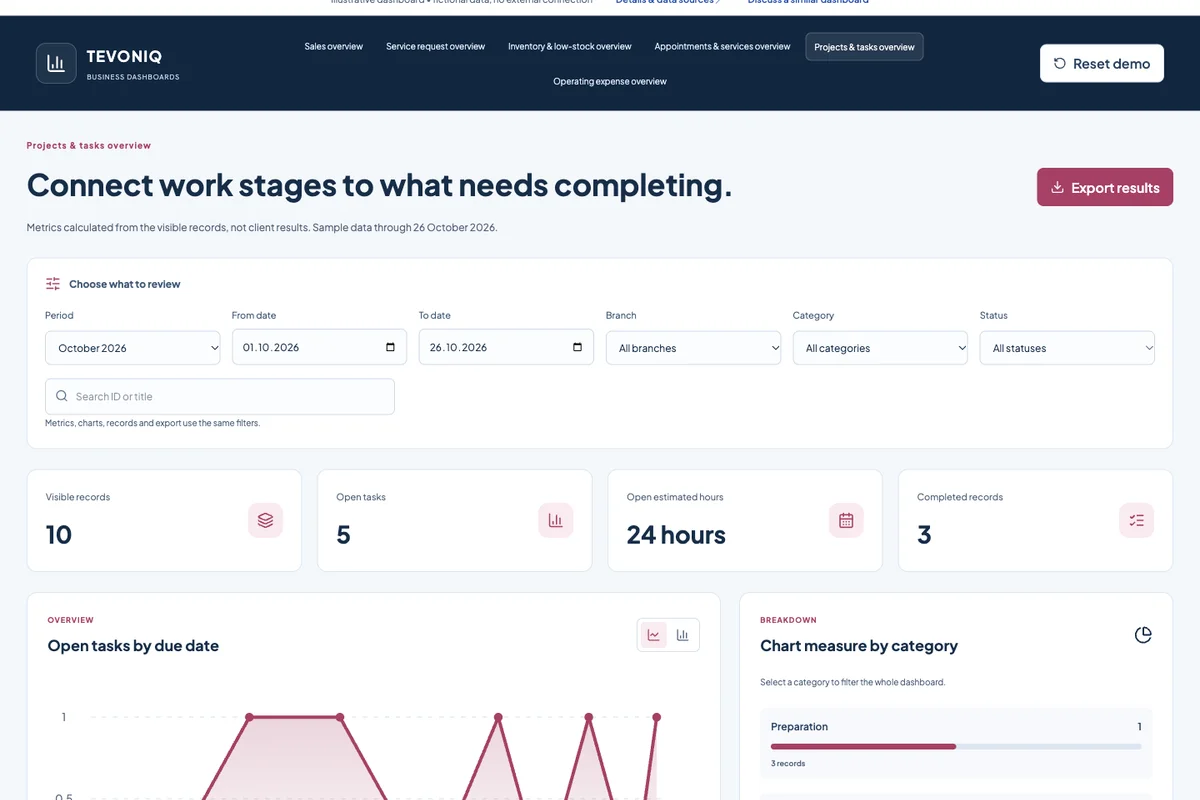Click the Reset demo button
The width and height of the screenshot is (1200, 800).
tap(1102, 63)
